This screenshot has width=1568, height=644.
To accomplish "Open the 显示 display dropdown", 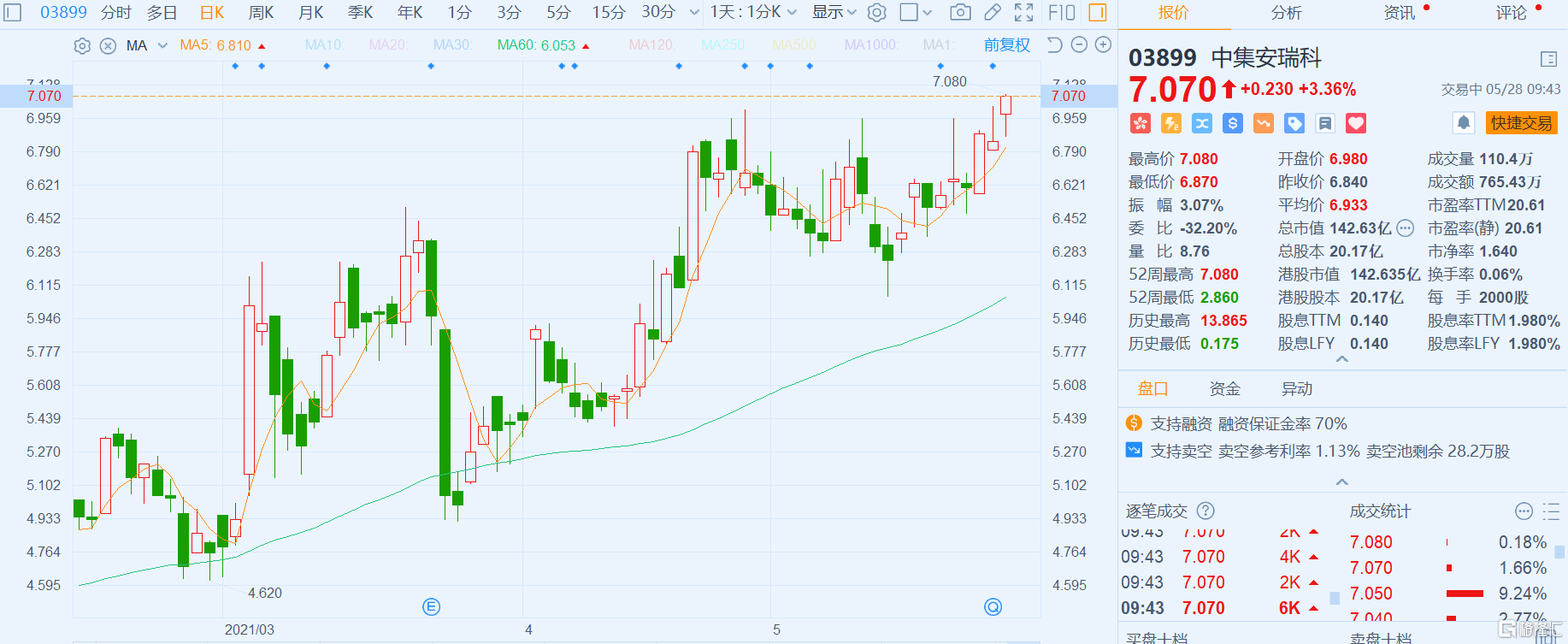I will point(834,12).
